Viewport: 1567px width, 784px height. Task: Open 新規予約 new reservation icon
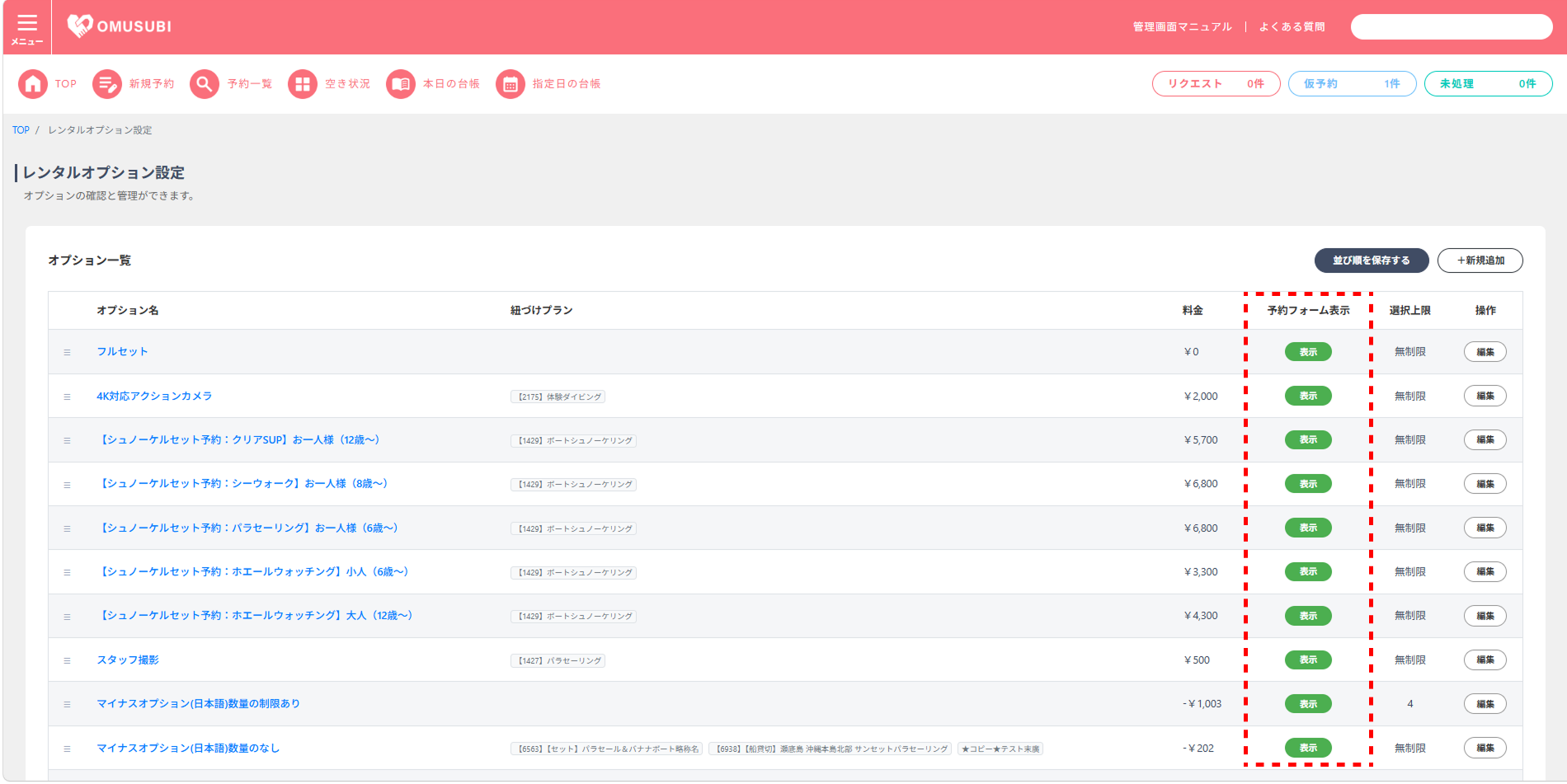107,84
